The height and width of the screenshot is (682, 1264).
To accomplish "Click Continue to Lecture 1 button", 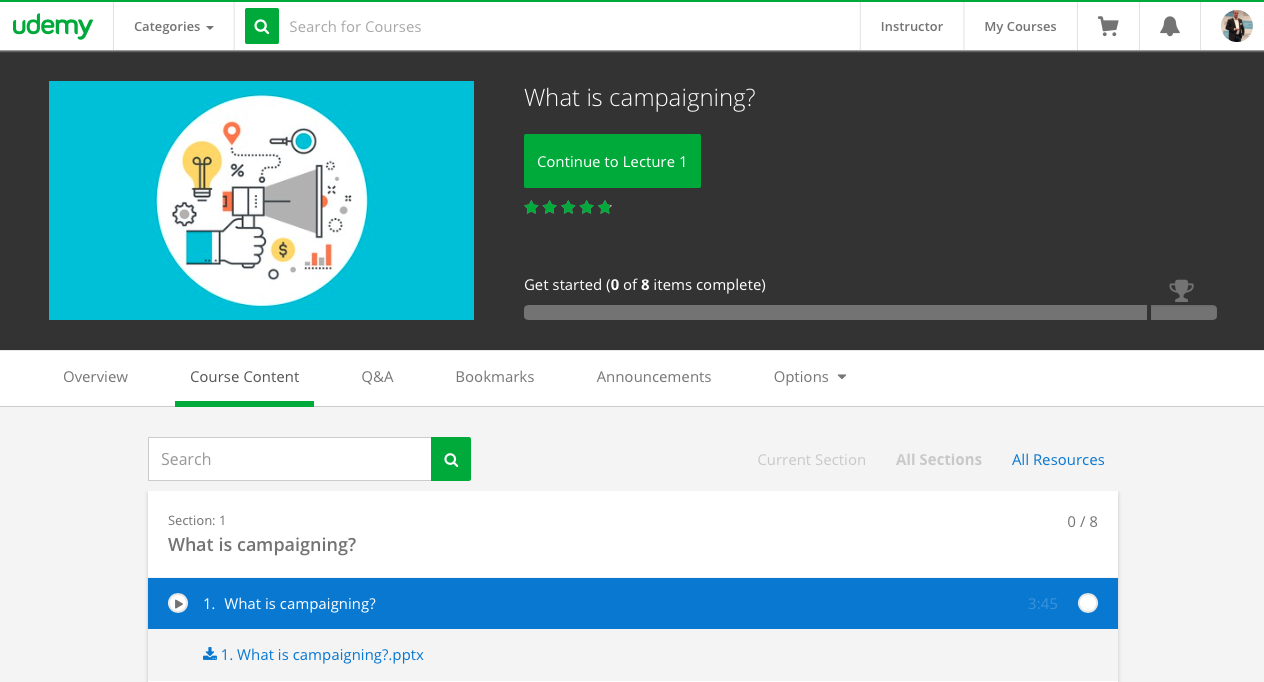I will [x=612, y=161].
